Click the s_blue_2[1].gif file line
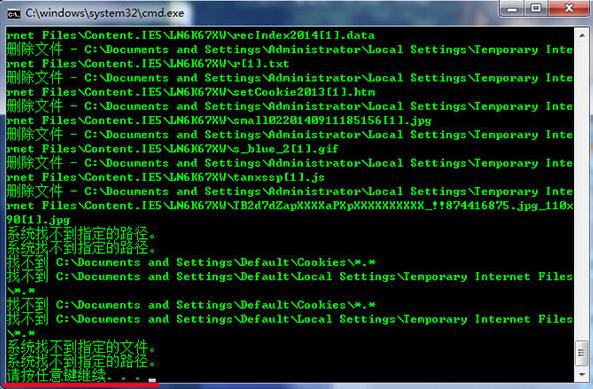Image resolution: width=593 pixels, height=389 pixels. click(x=172, y=149)
